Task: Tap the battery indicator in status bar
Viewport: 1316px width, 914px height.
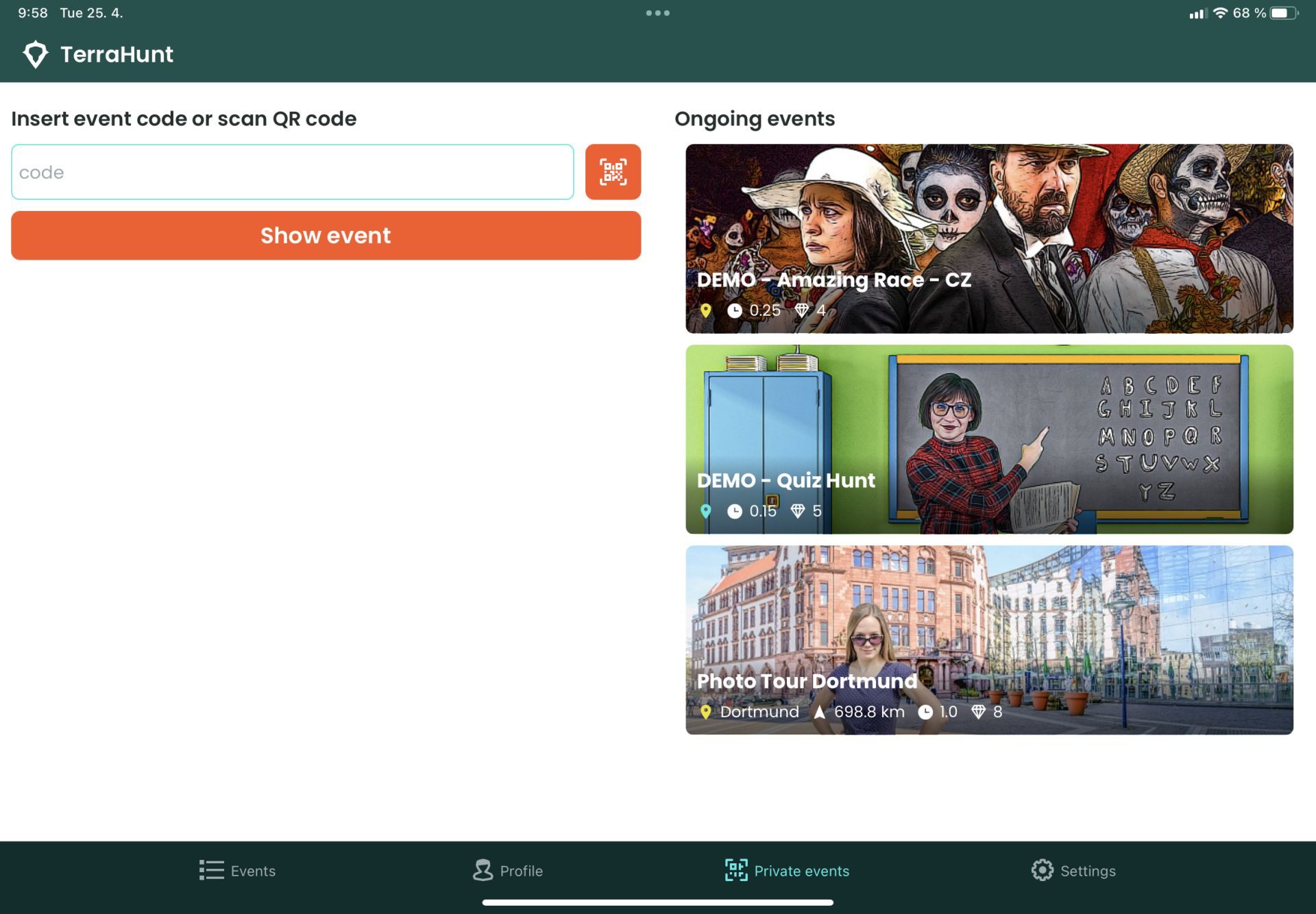Action: coord(1283,13)
